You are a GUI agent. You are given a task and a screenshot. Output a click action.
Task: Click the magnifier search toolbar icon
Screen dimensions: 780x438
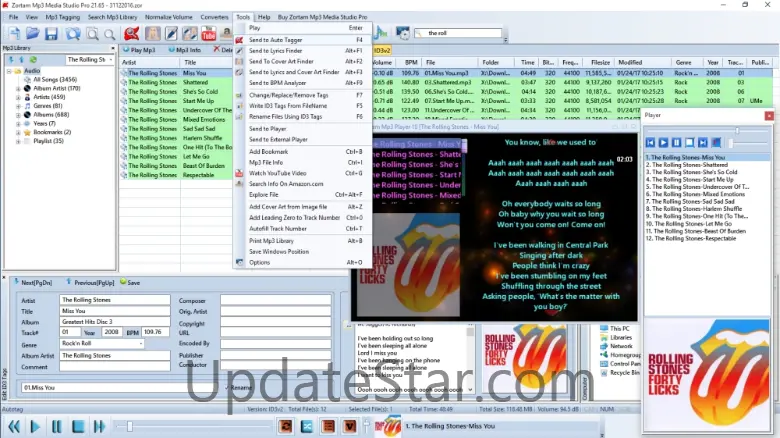(x=110, y=34)
